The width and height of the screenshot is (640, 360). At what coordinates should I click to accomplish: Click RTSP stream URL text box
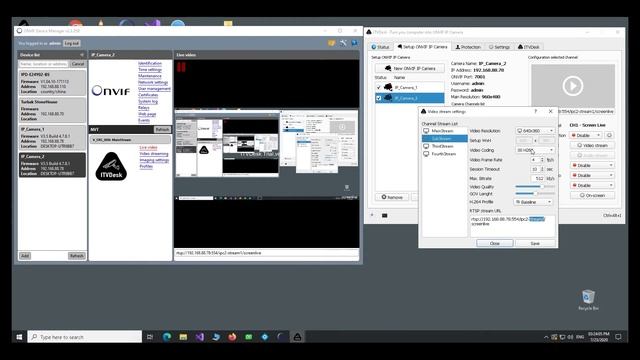click(513, 227)
